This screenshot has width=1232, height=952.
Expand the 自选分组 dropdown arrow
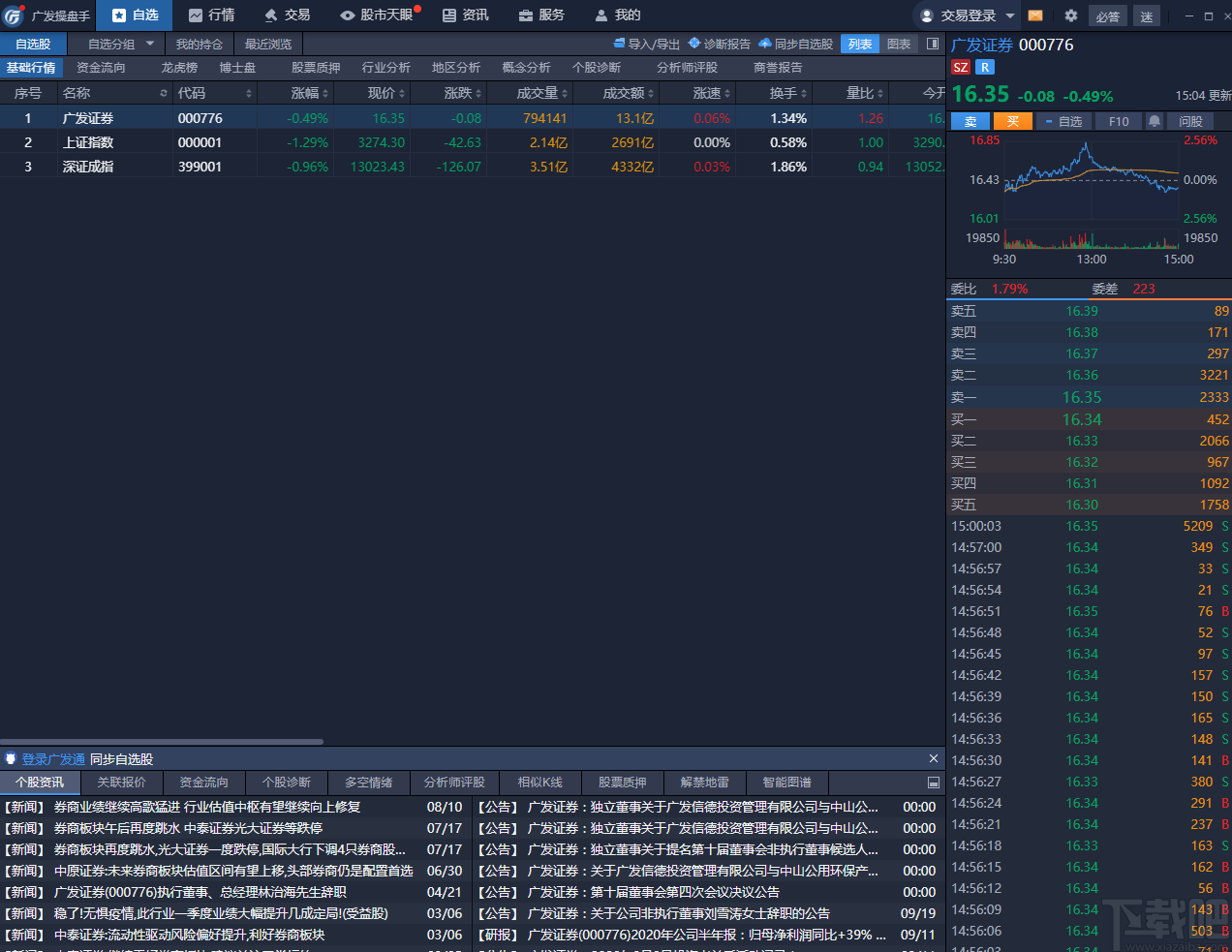pos(150,44)
